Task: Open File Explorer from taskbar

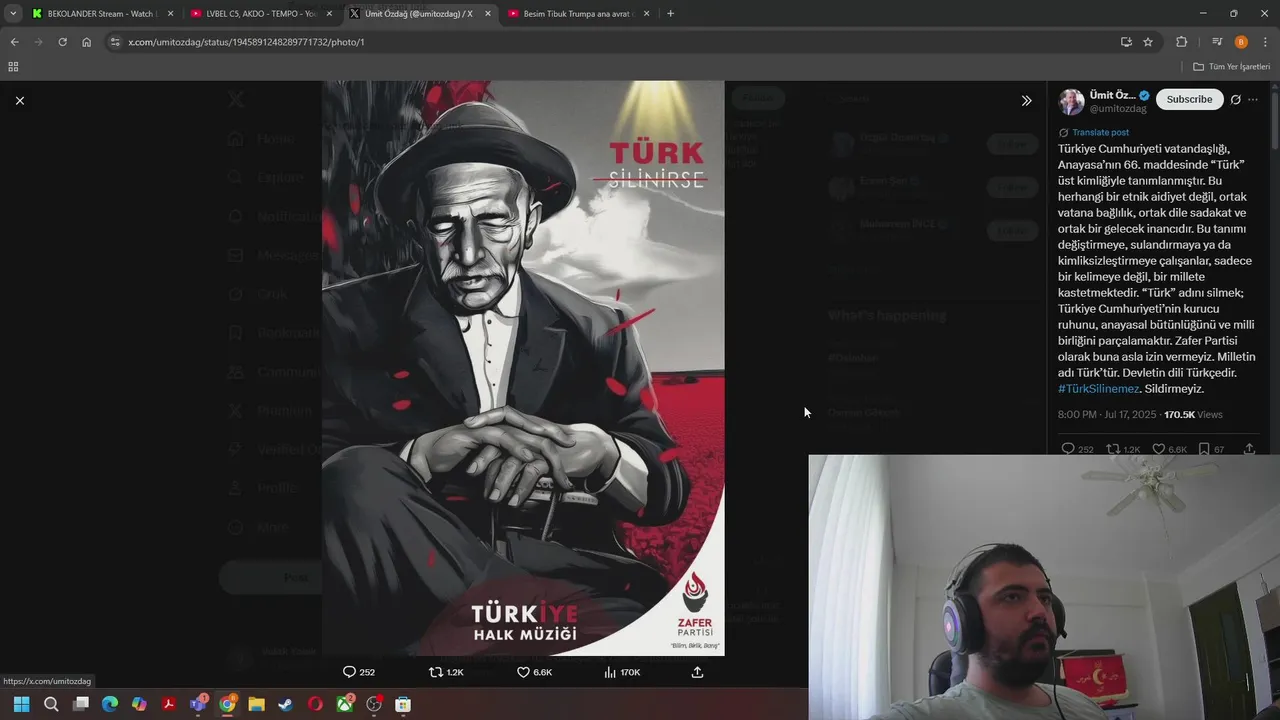Action: [257, 704]
